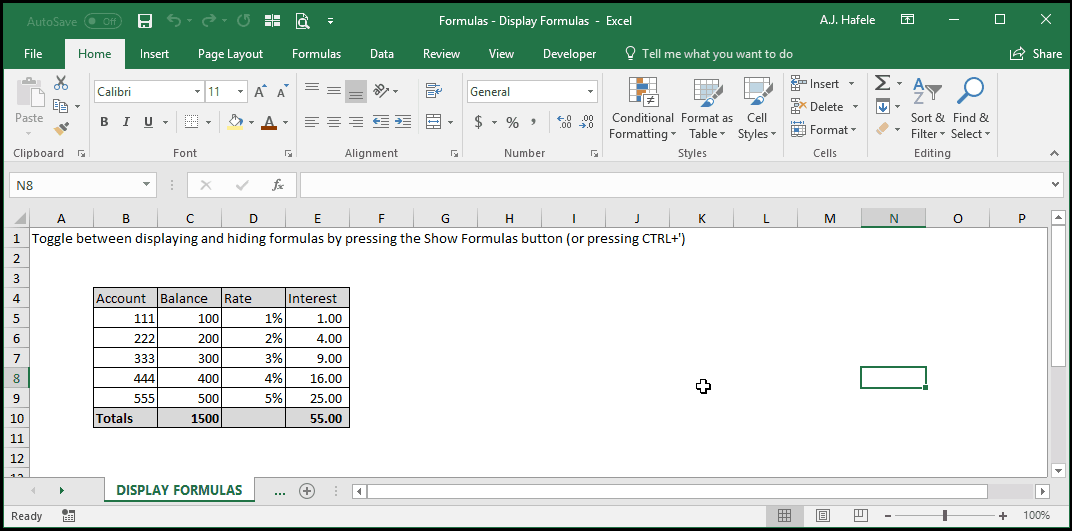Image resolution: width=1072 pixels, height=531 pixels.
Task: Click the Undo arrow icon
Action: pyautogui.click(x=174, y=21)
